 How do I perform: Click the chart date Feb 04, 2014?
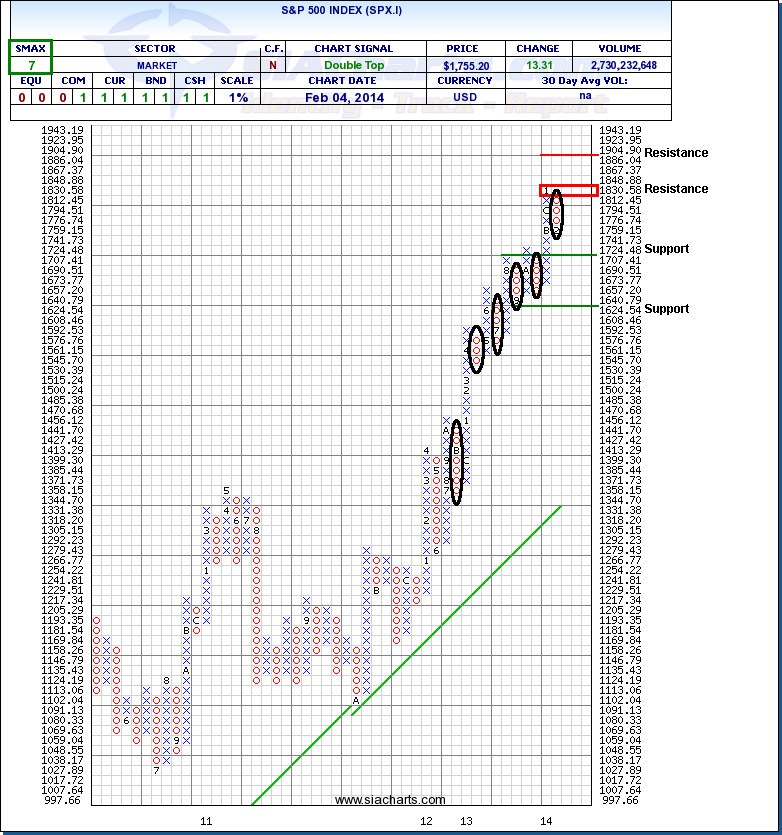coord(353,97)
